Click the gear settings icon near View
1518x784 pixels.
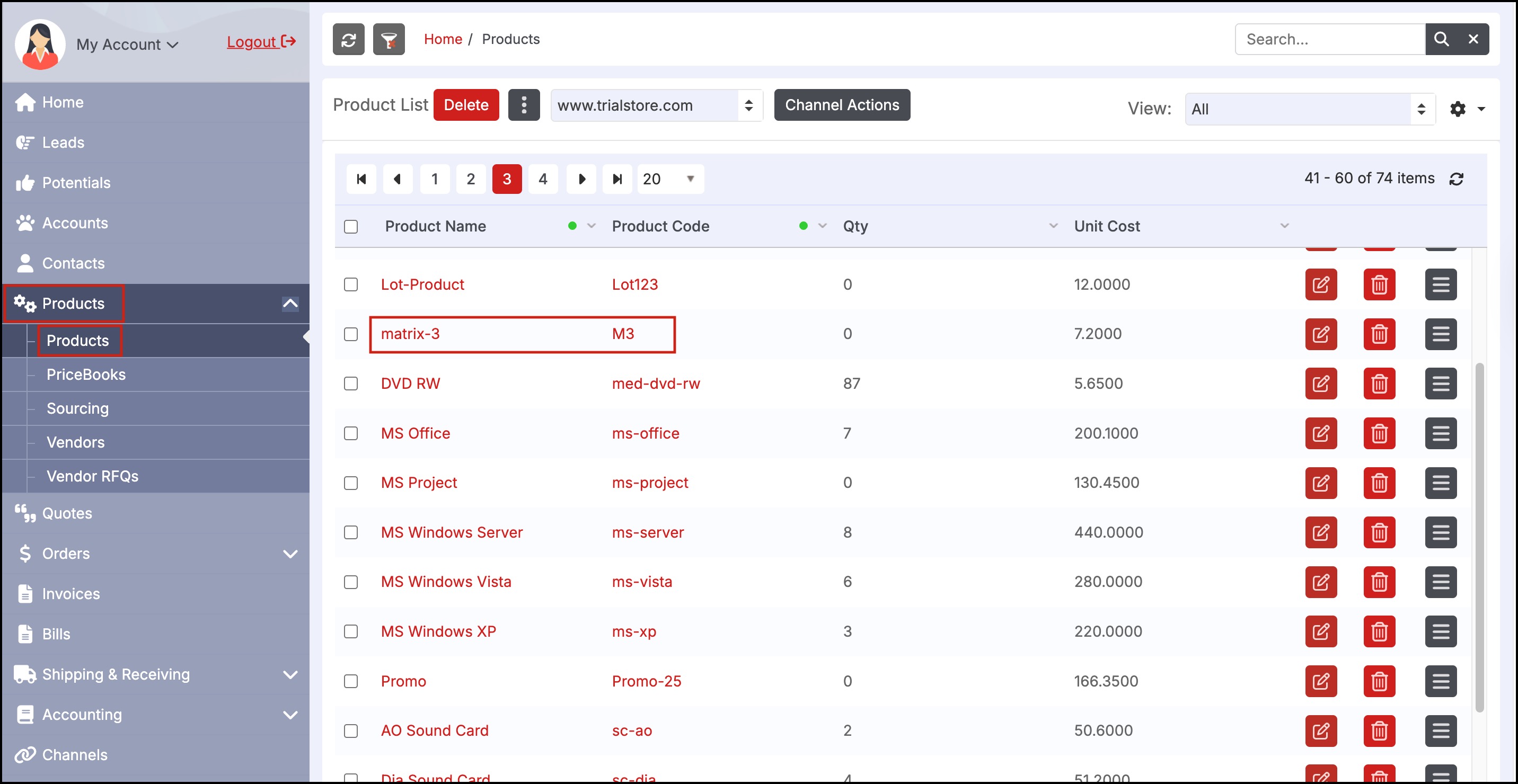pyautogui.click(x=1457, y=109)
